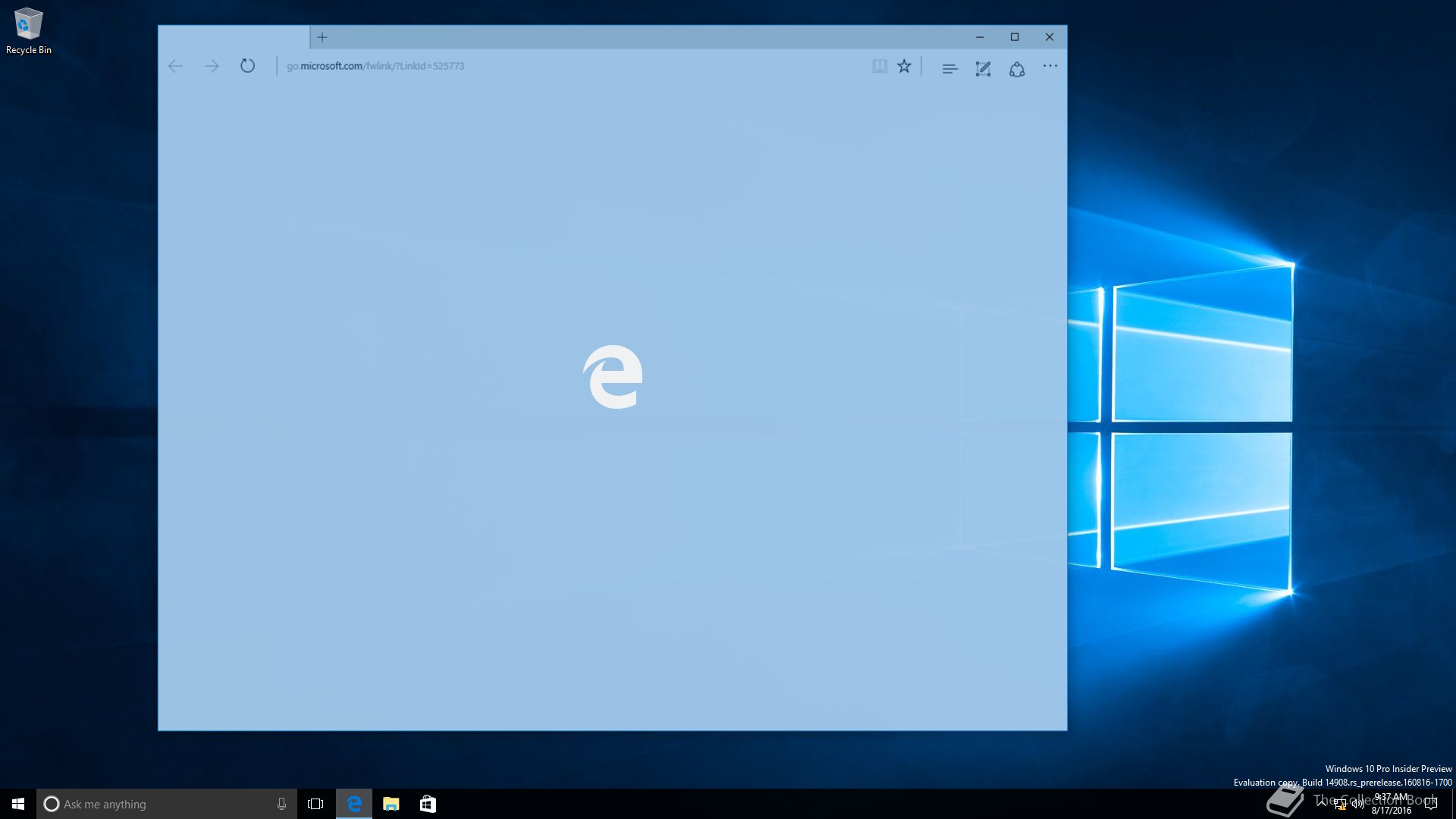The image size is (1456, 819).
Task: Open network status tray icon
Action: (x=1340, y=805)
